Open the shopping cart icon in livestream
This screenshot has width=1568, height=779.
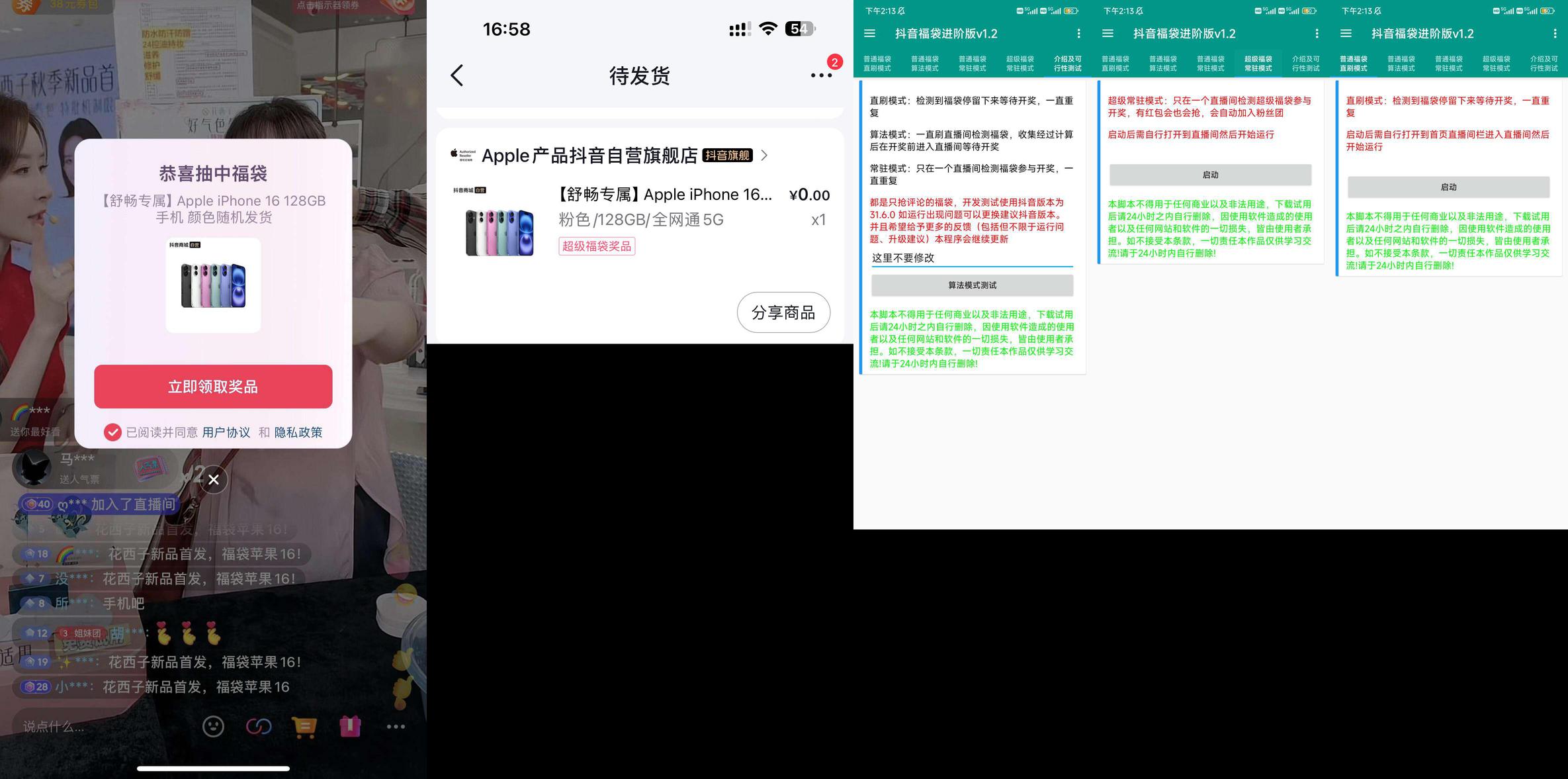[304, 727]
